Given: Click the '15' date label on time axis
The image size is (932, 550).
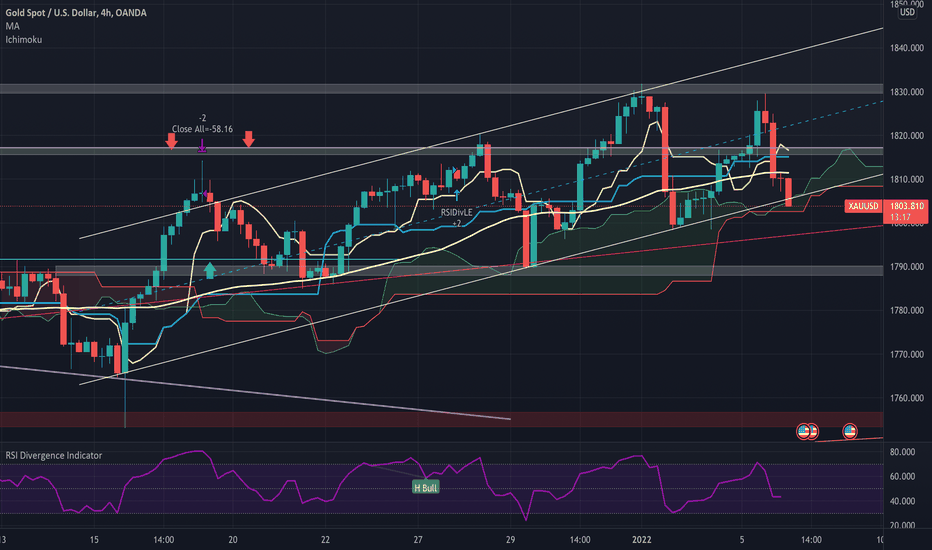Looking at the screenshot, I should tap(94, 540).
